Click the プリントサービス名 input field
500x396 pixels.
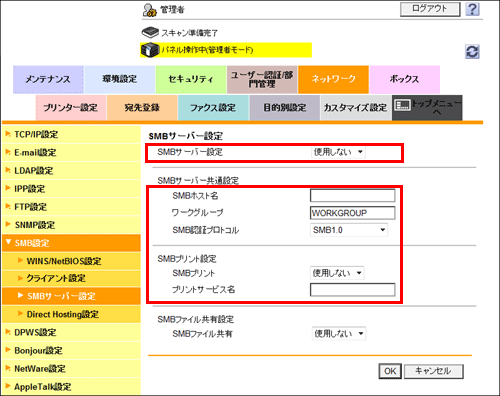pos(353,290)
